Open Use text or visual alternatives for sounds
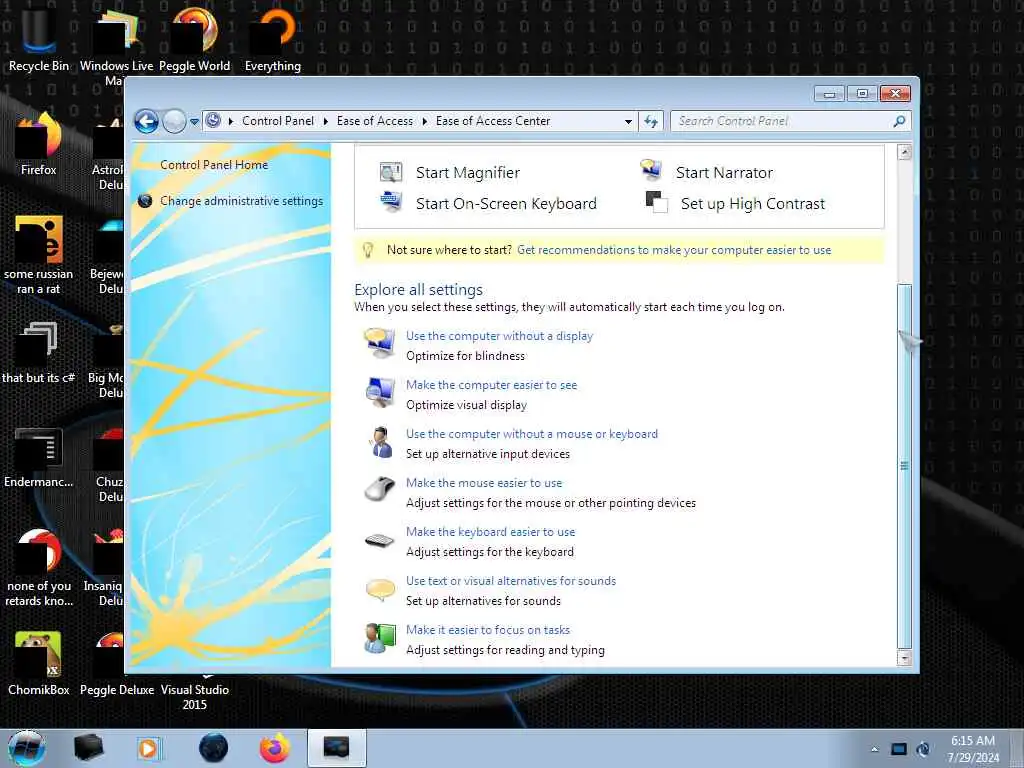The width and height of the screenshot is (1024, 768). click(511, 581)
